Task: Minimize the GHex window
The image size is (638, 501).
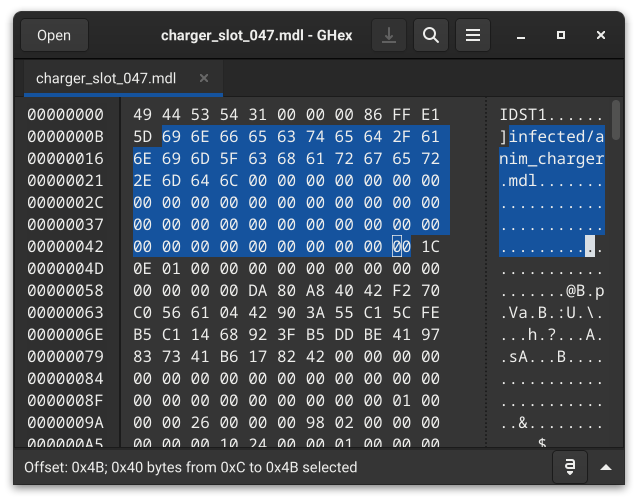Action: point(521,36)
